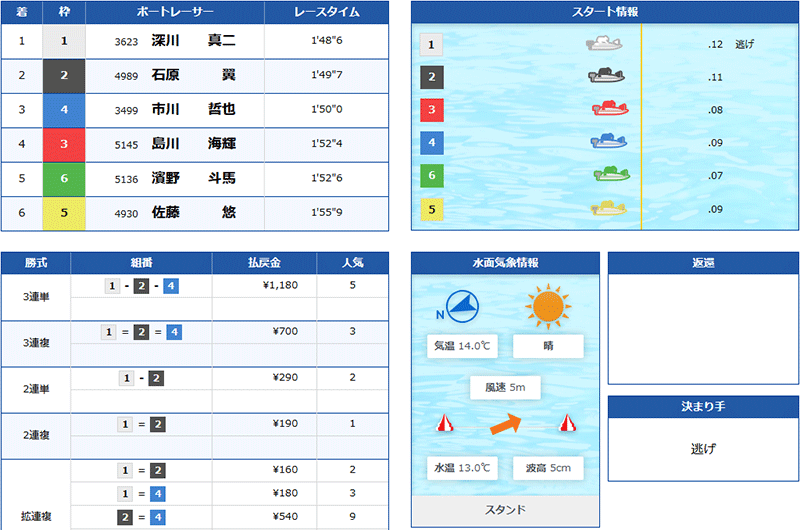Screen dimensions: 800x530
Task: Click the 返還 panel header
Action: click(x=703, y=263)
